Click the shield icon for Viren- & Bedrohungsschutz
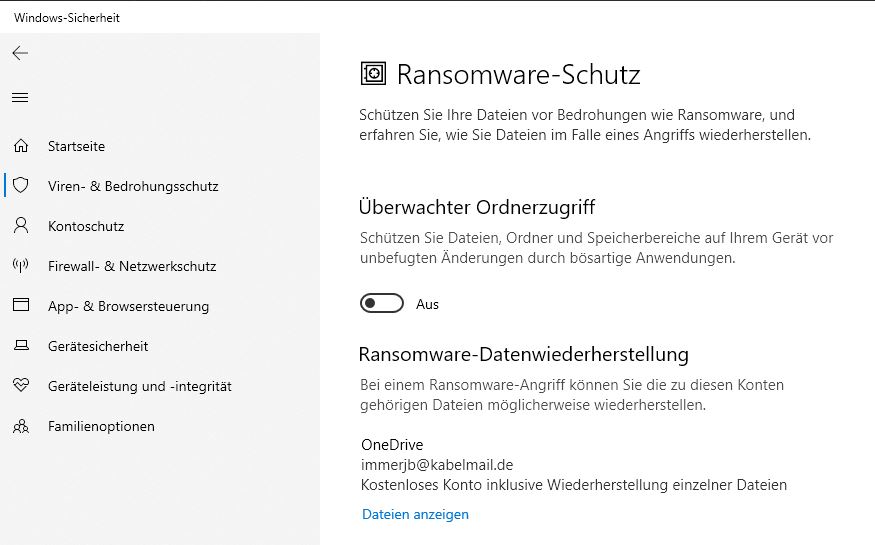Viewport: 875px width, 545px height. pos(21,185)
